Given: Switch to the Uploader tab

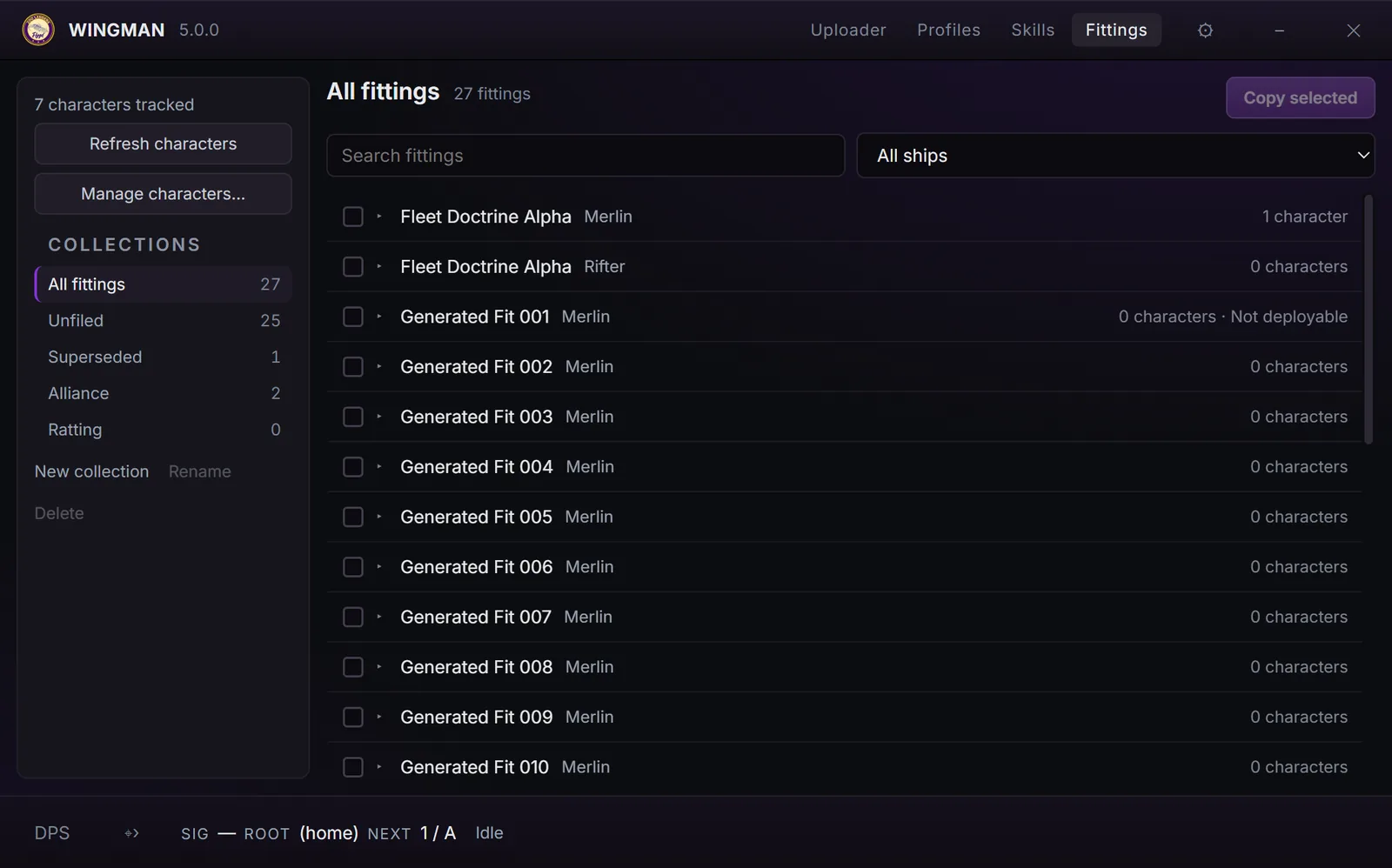Looking at the screenshot, I should tap(848, 30).
